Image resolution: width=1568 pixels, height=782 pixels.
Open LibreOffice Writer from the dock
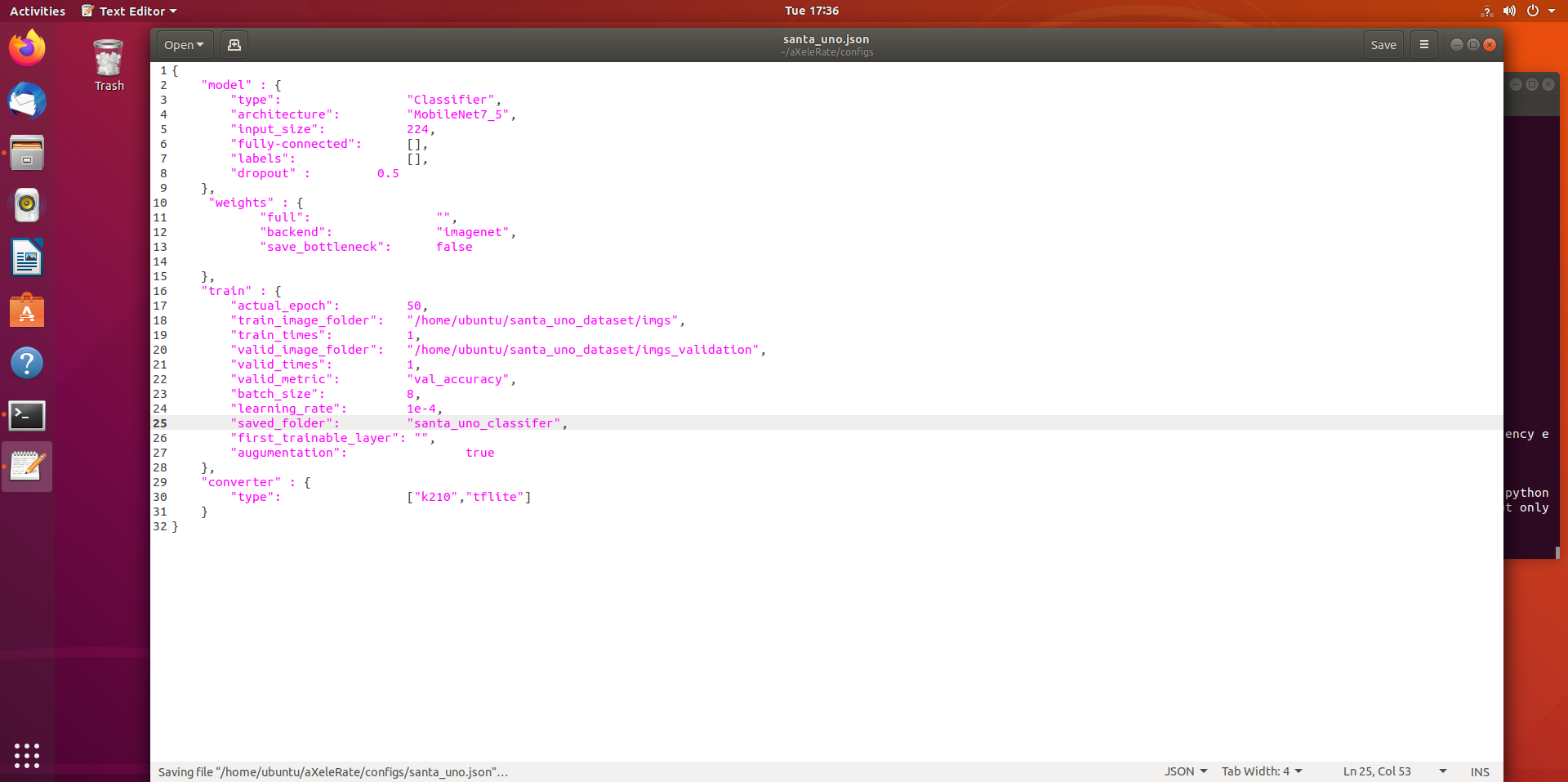pos(27,257)
